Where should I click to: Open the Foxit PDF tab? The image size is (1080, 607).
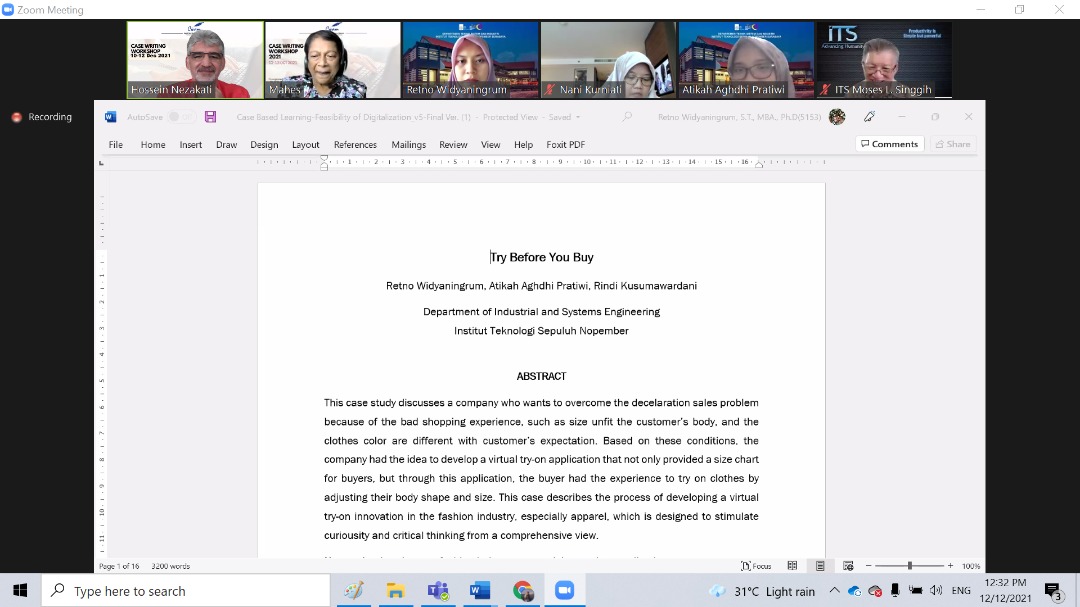pos(565,145)
